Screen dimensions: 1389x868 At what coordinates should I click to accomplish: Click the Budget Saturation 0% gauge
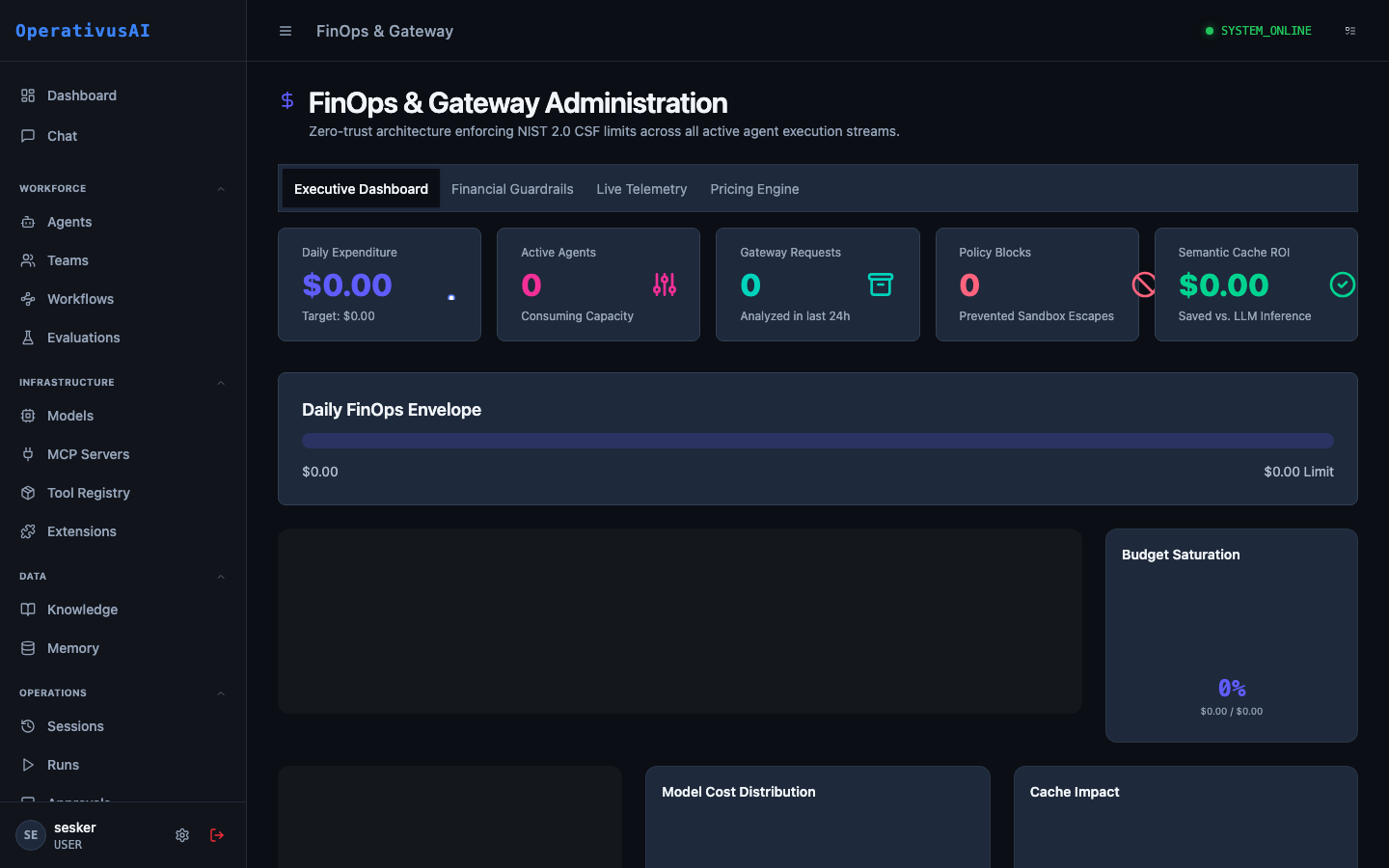(x=1232, y=688)
